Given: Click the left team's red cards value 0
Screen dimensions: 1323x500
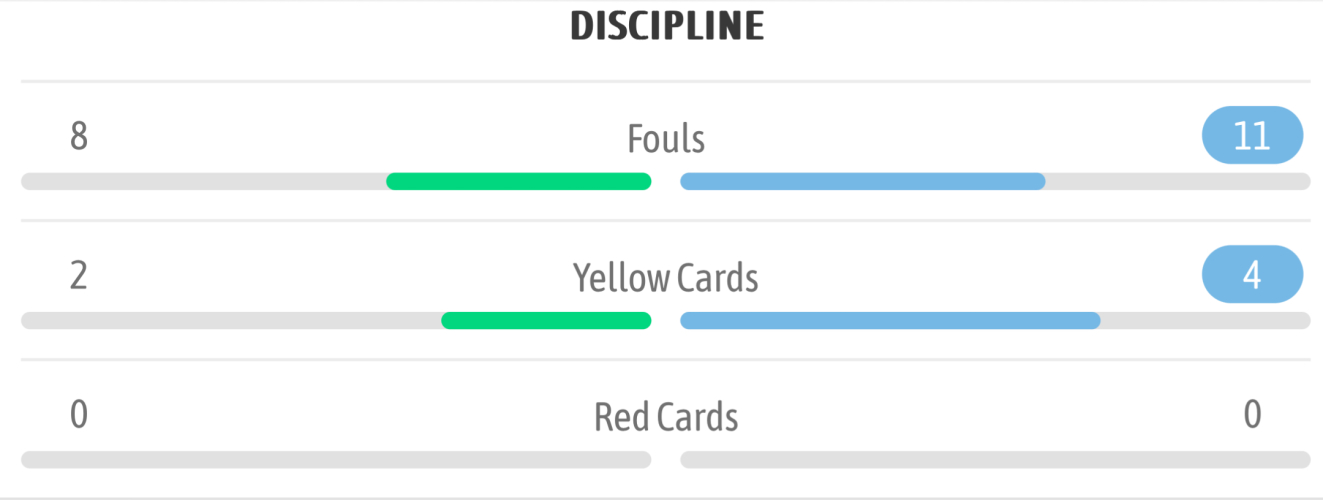Looking at the screenshot, I should click(79, 414).
